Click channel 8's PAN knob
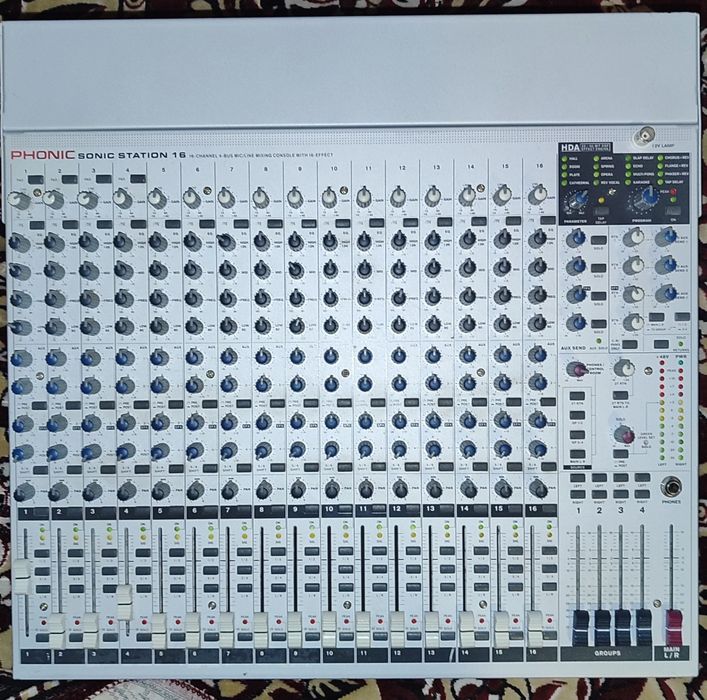 tap(263, 488)
